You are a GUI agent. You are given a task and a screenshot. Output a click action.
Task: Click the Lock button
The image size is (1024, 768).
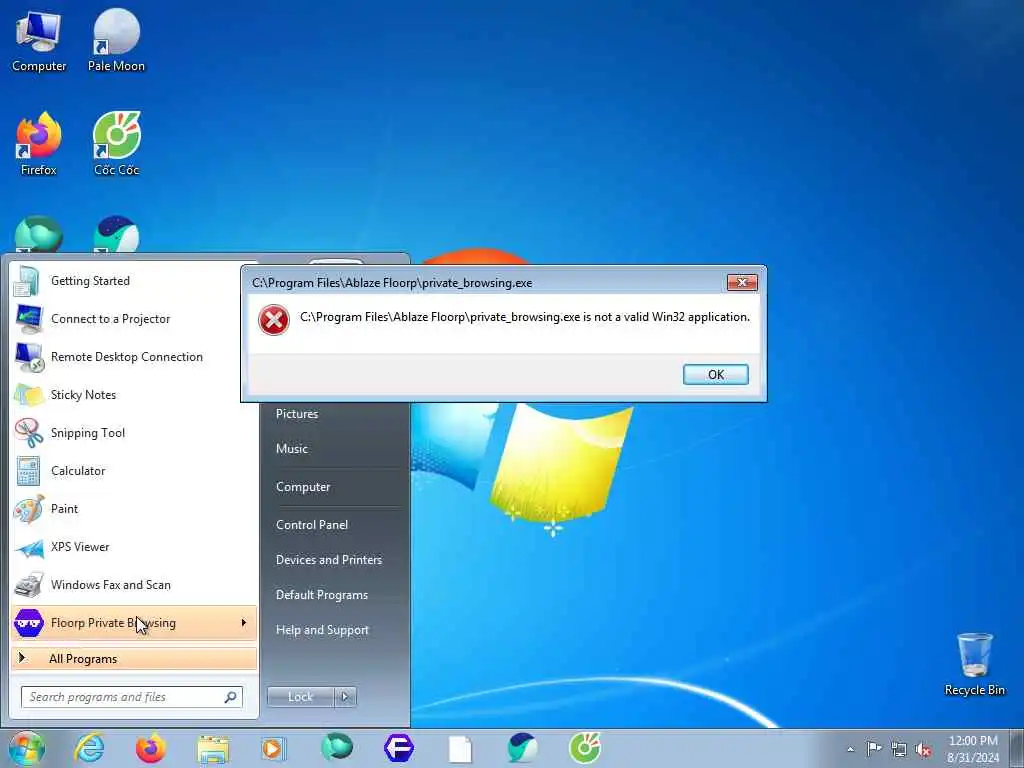300,697
